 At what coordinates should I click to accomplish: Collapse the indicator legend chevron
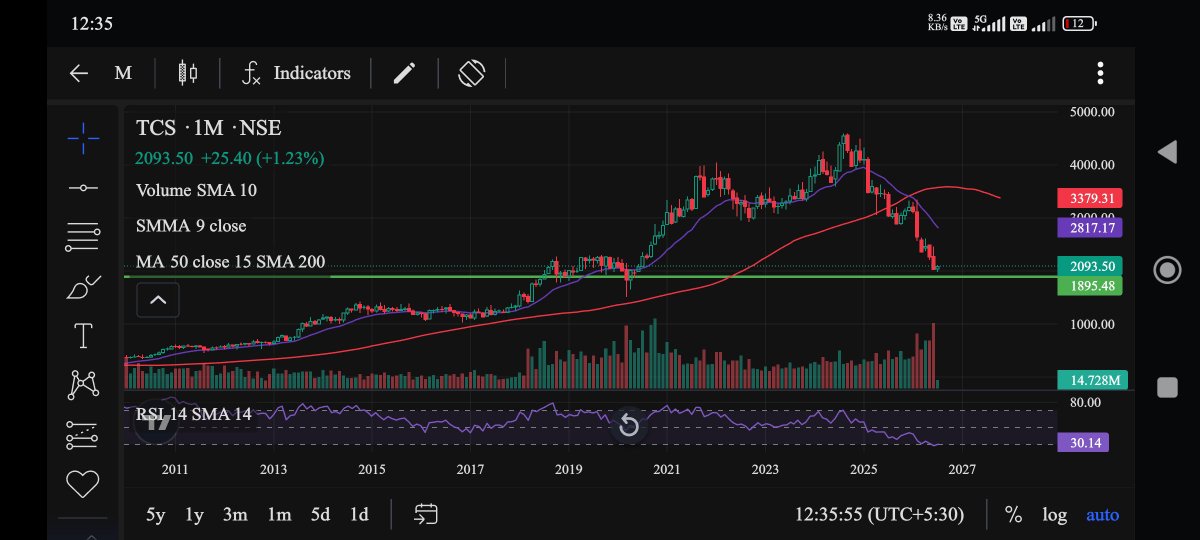pos(157,298)
